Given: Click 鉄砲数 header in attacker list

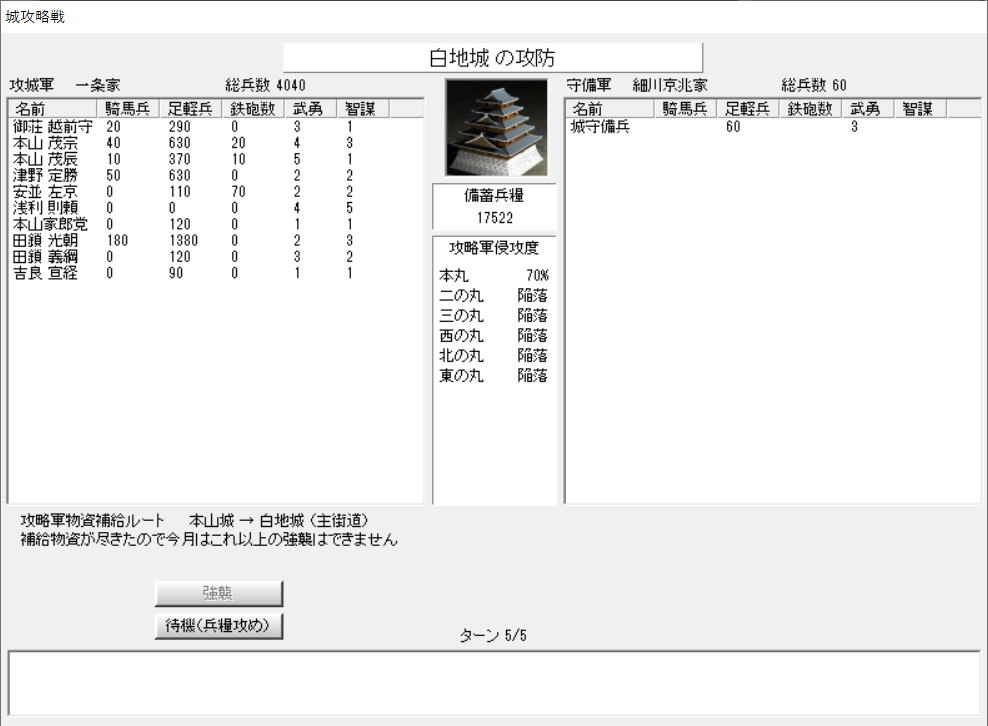Looking at the screenshot, I should tap(252, 109).
